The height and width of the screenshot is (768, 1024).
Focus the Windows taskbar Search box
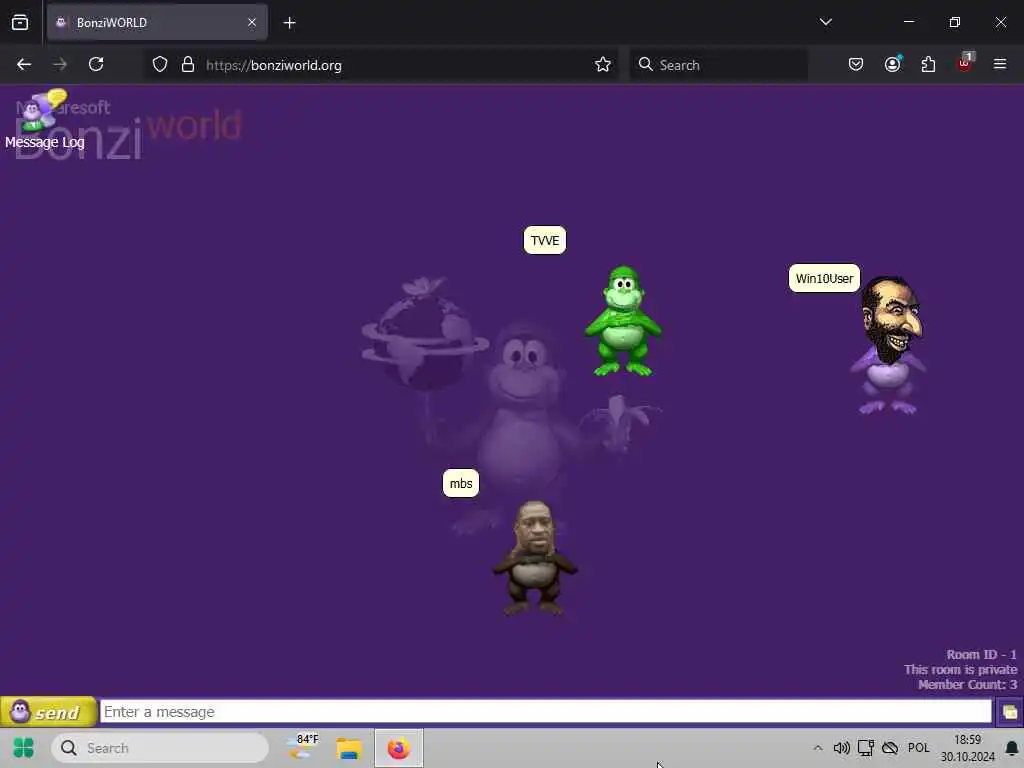coord(160,748)
